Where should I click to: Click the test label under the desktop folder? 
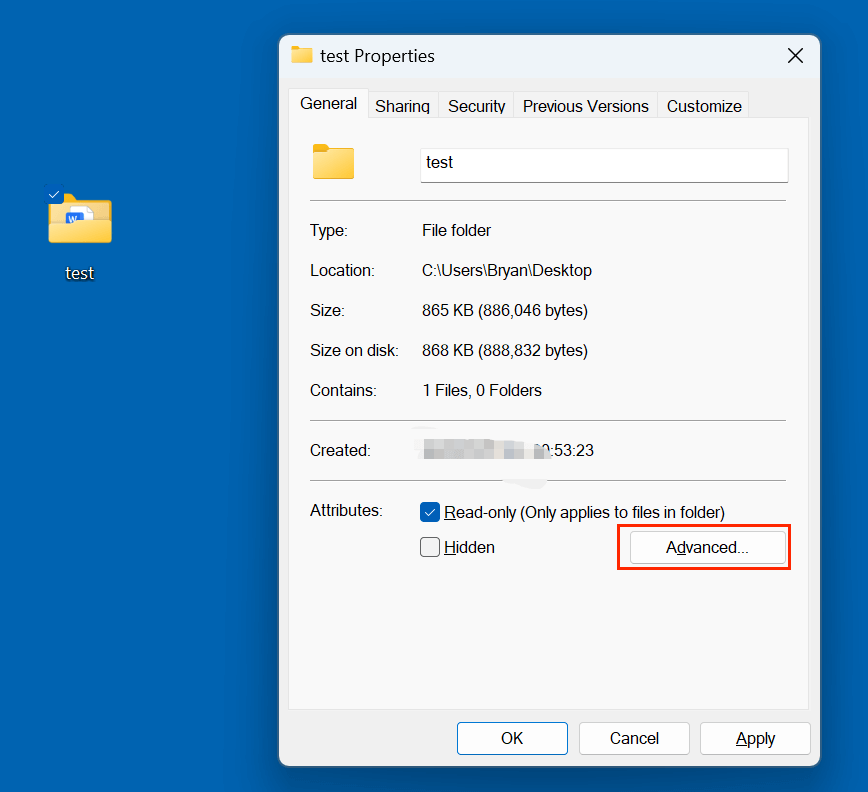point(80,273)
